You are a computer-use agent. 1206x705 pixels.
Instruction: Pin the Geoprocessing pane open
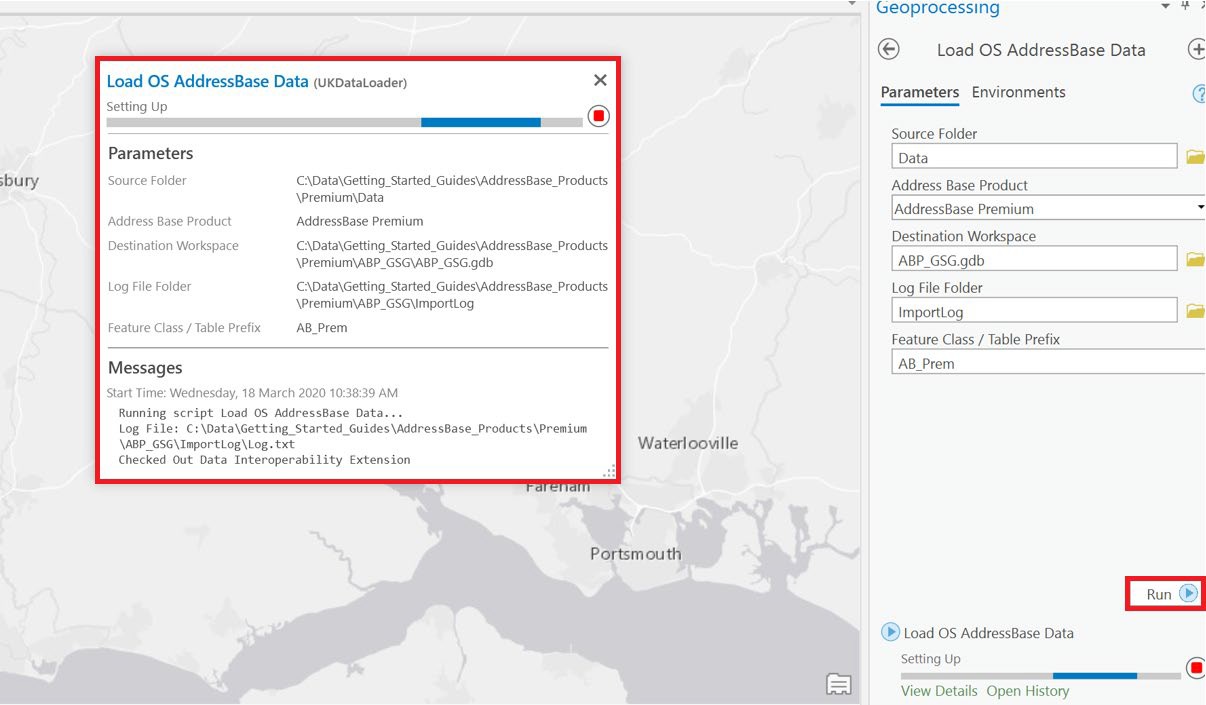coord(1185,8)
